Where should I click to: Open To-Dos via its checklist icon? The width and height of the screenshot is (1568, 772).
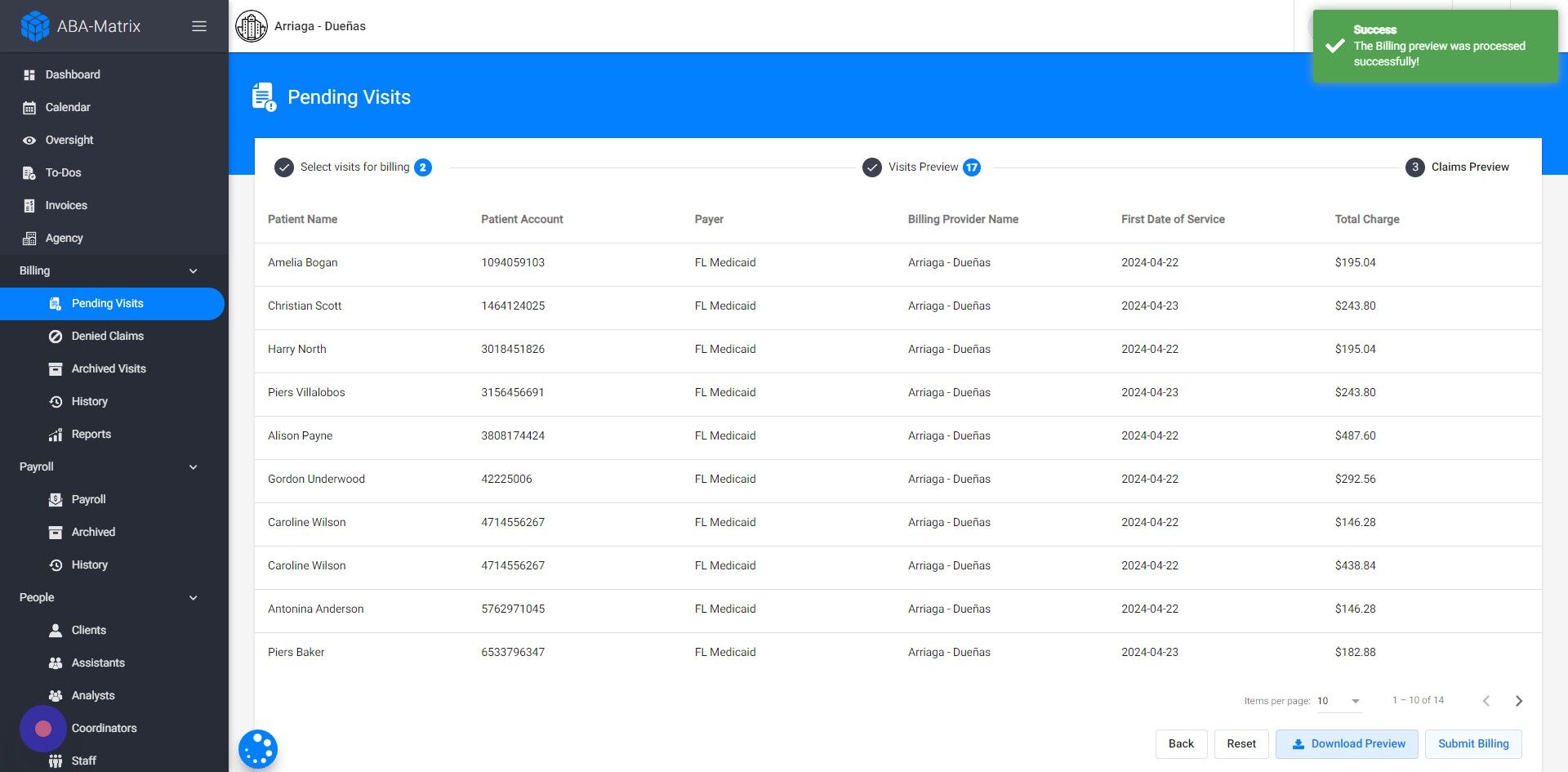click(x=29, y=172)
